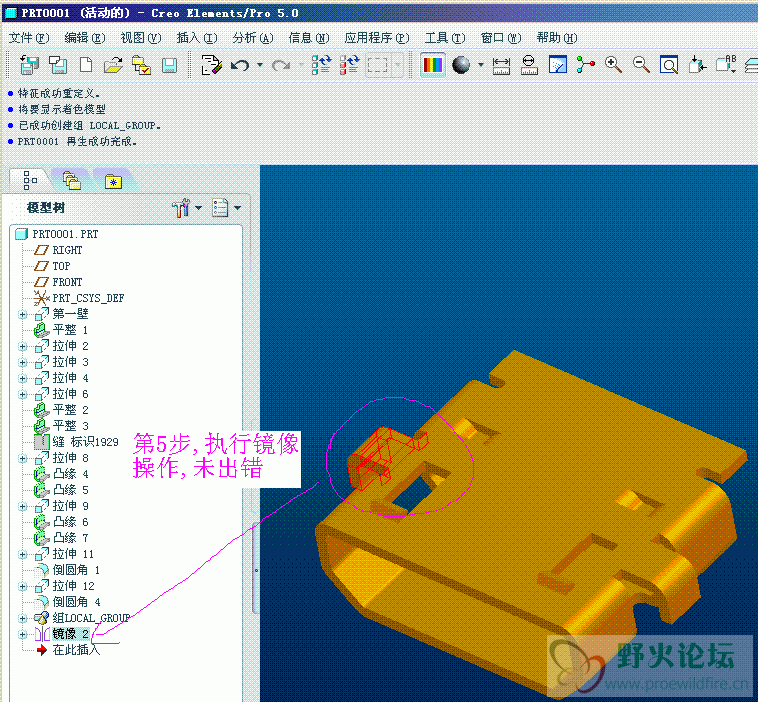Select 倒圆角 1 round feature

[x=67, y=570]
